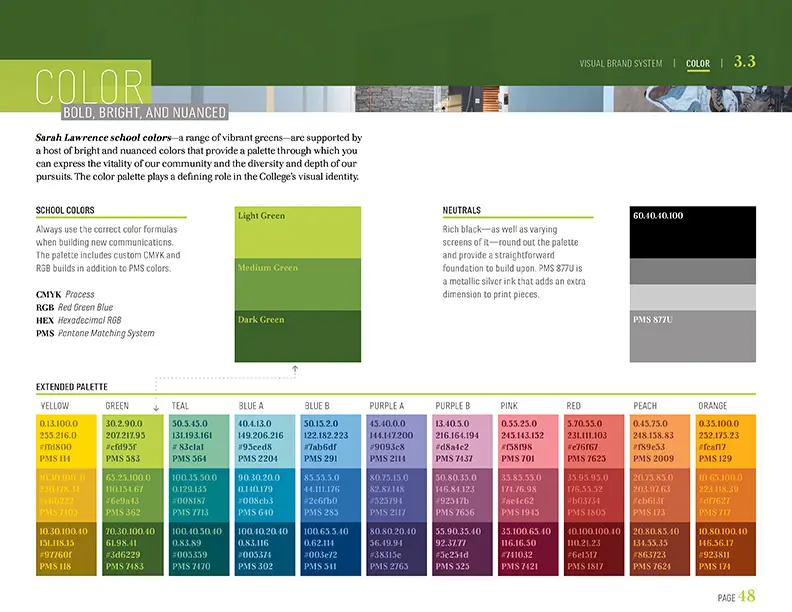Choose the dark green PMS 7483 swatch

tap(133, 549)
